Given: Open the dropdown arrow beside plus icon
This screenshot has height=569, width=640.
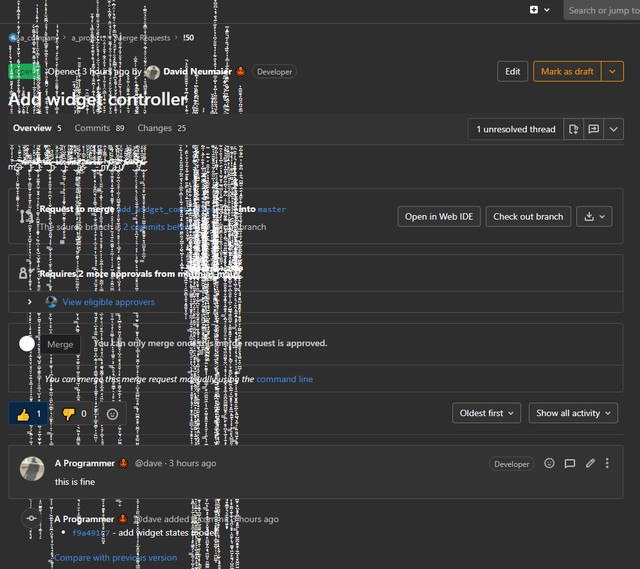Looking at the screenshot, I should point(547,10).
